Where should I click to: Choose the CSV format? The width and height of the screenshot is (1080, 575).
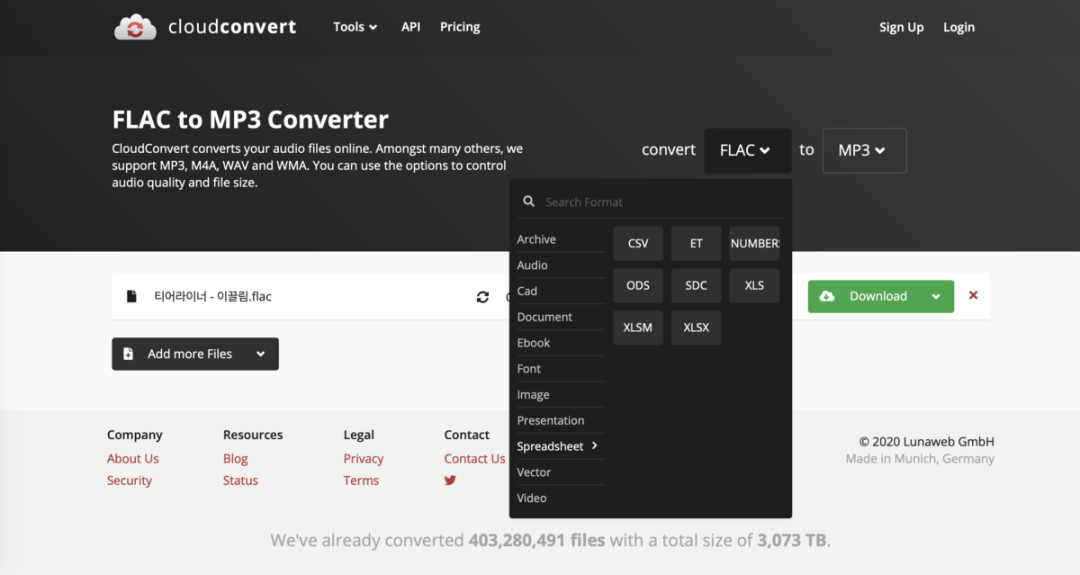tap(638, 243)
